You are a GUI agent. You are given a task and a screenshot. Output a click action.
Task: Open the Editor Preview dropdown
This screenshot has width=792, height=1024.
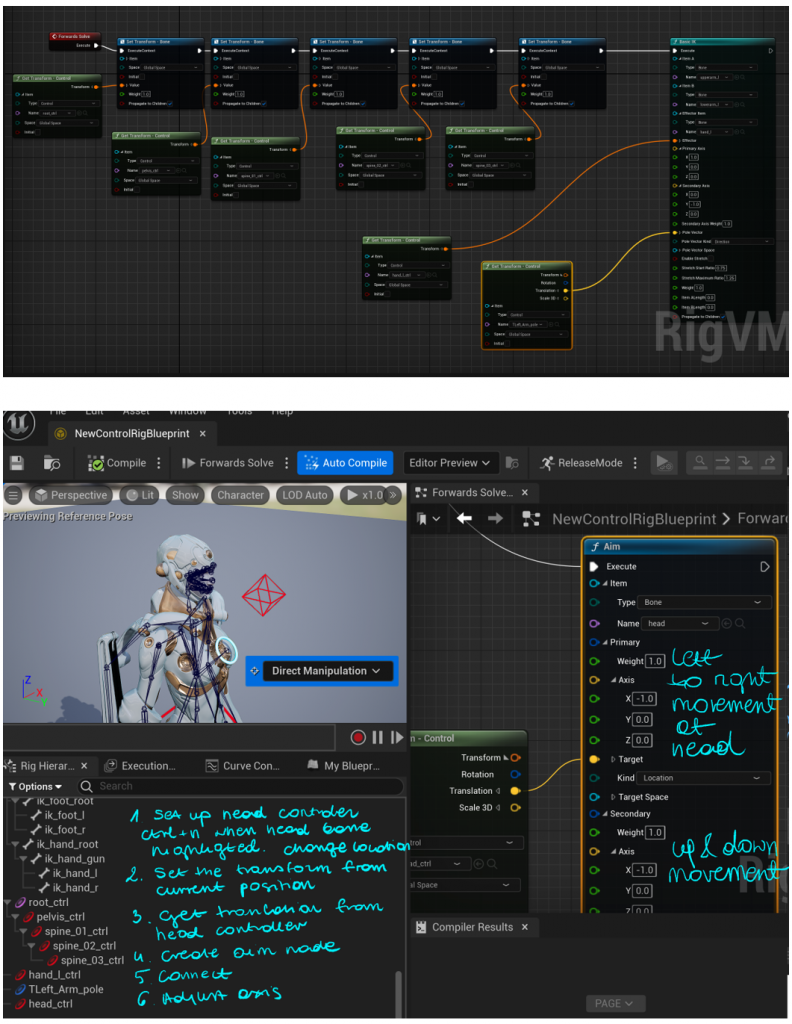click(451, 463)
